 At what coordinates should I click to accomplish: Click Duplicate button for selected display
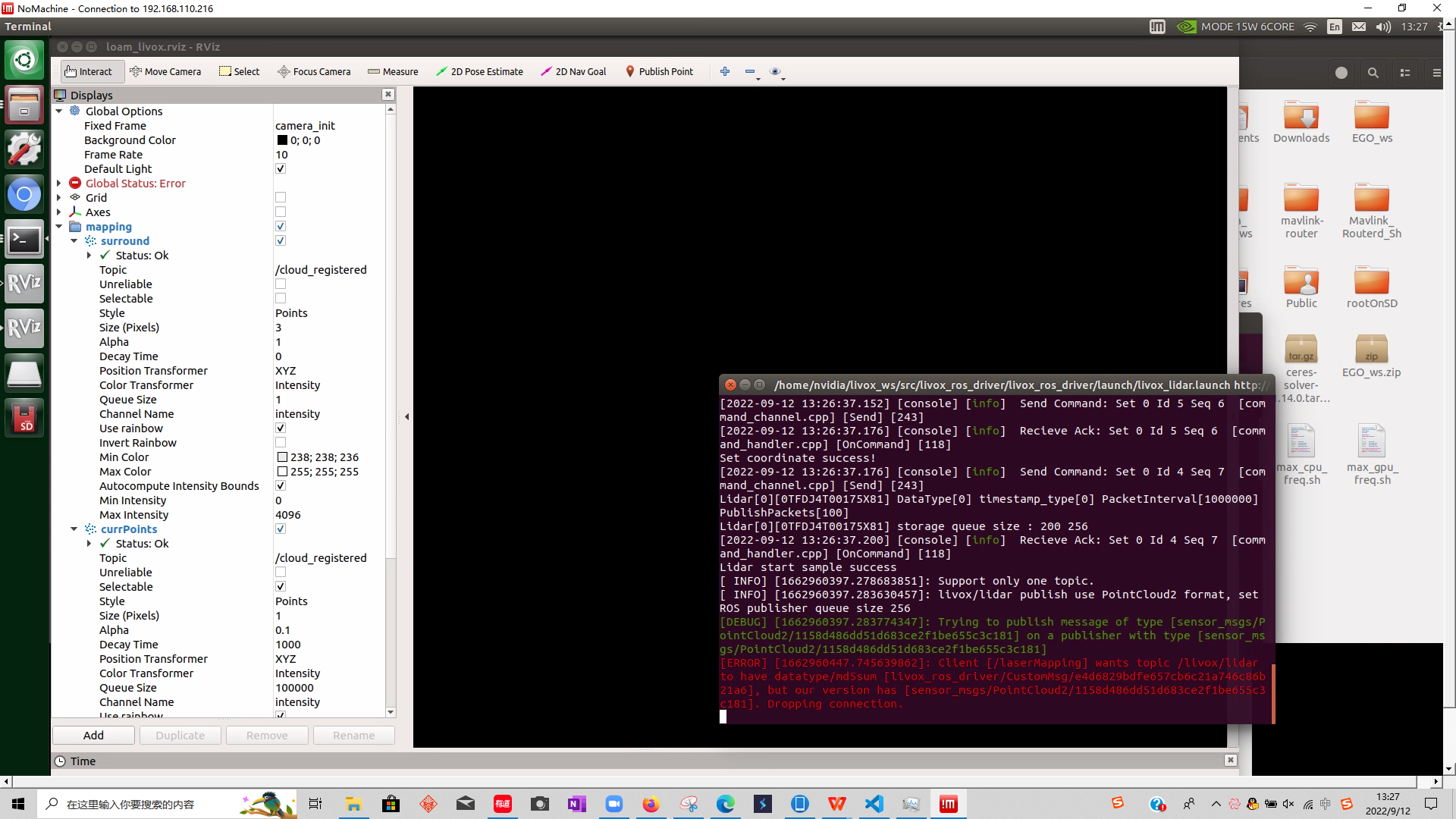point(180,735)
